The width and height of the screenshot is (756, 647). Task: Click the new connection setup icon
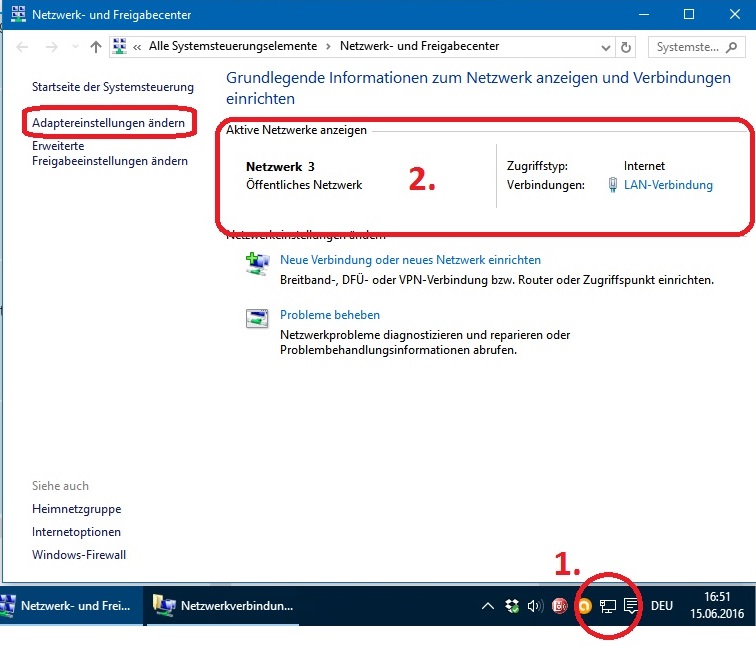click(x=257, y=264)
